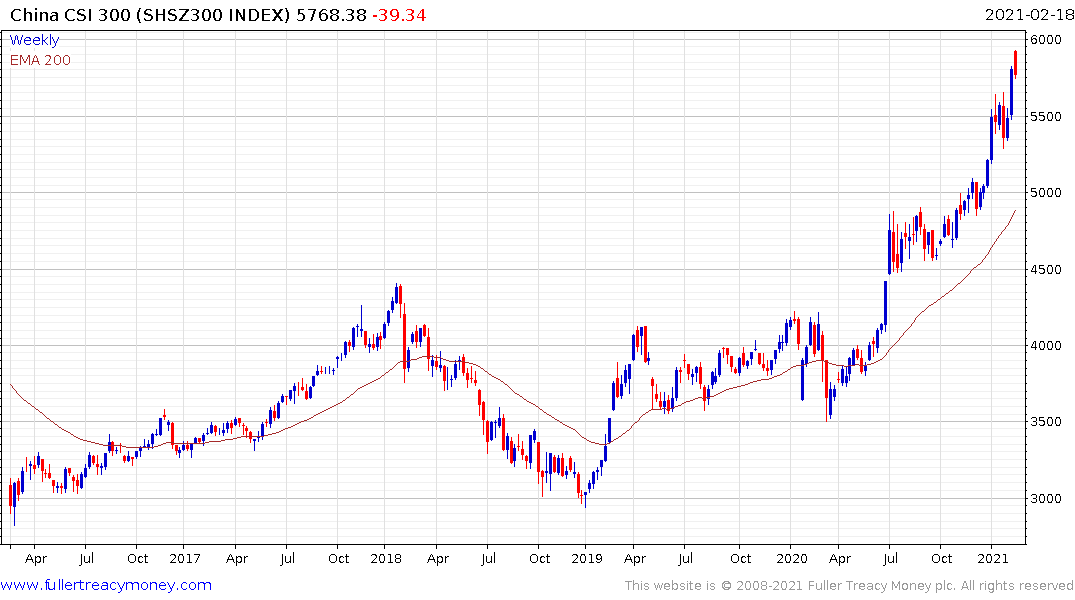Select the index value 5768.38

[331, 15]
